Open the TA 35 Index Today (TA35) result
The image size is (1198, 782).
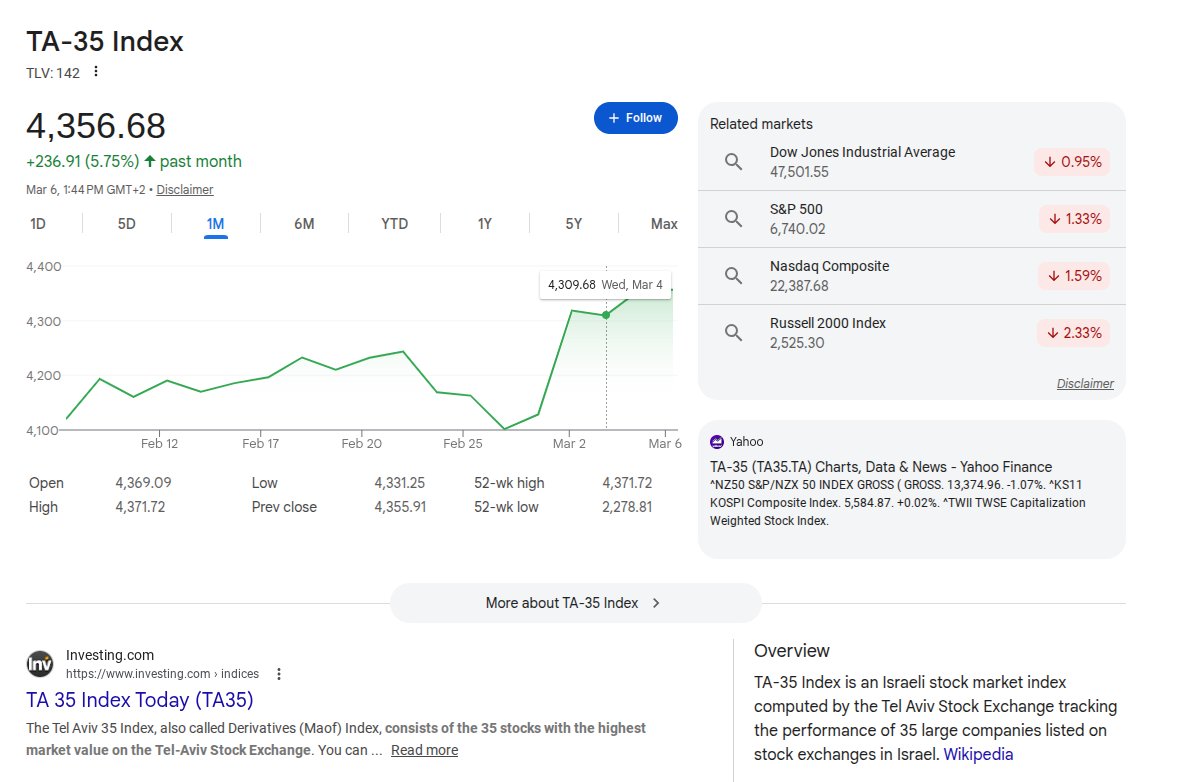[140, 700]
